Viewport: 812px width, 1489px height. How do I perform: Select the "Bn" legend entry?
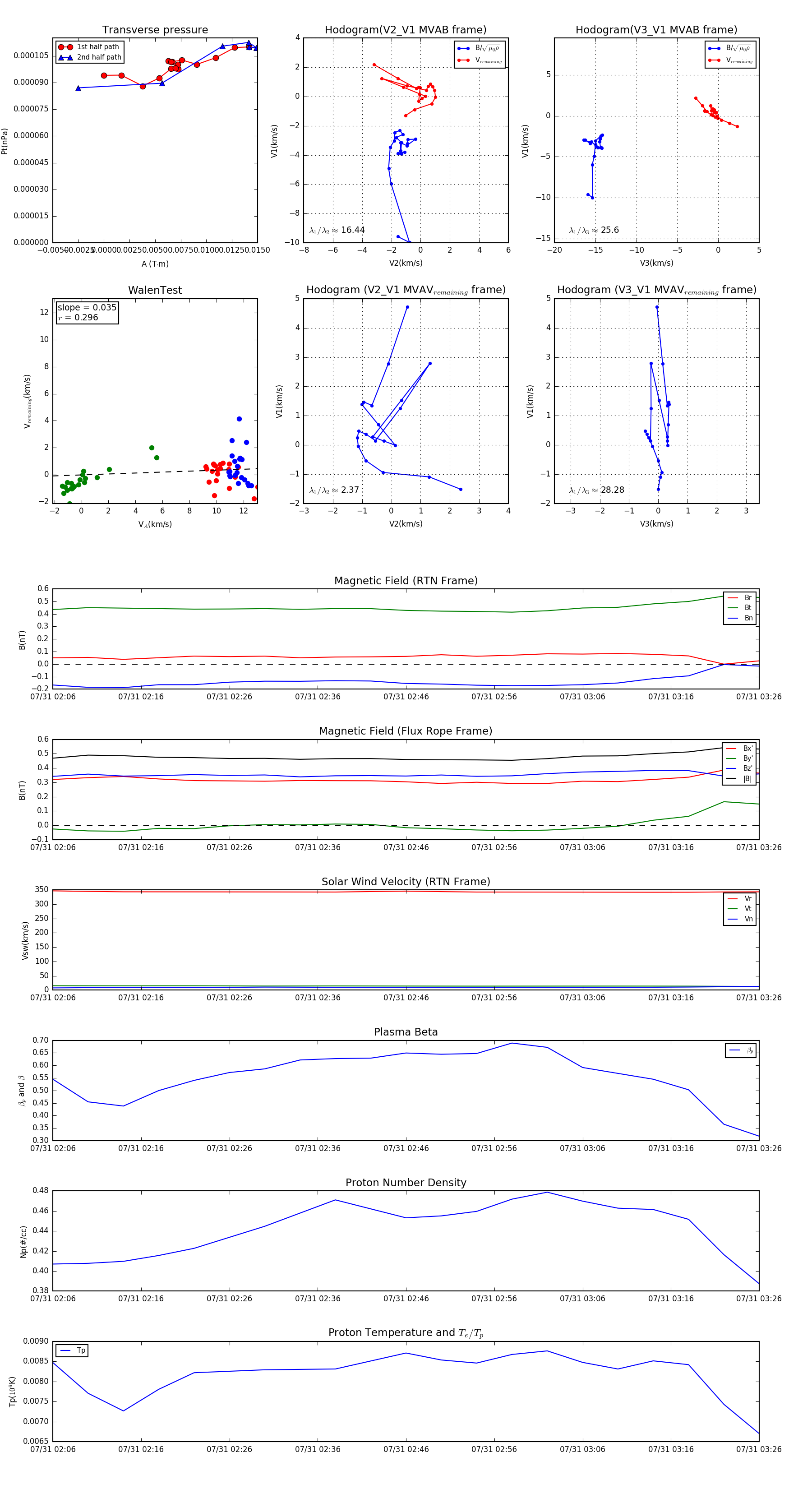pos(740,619)
